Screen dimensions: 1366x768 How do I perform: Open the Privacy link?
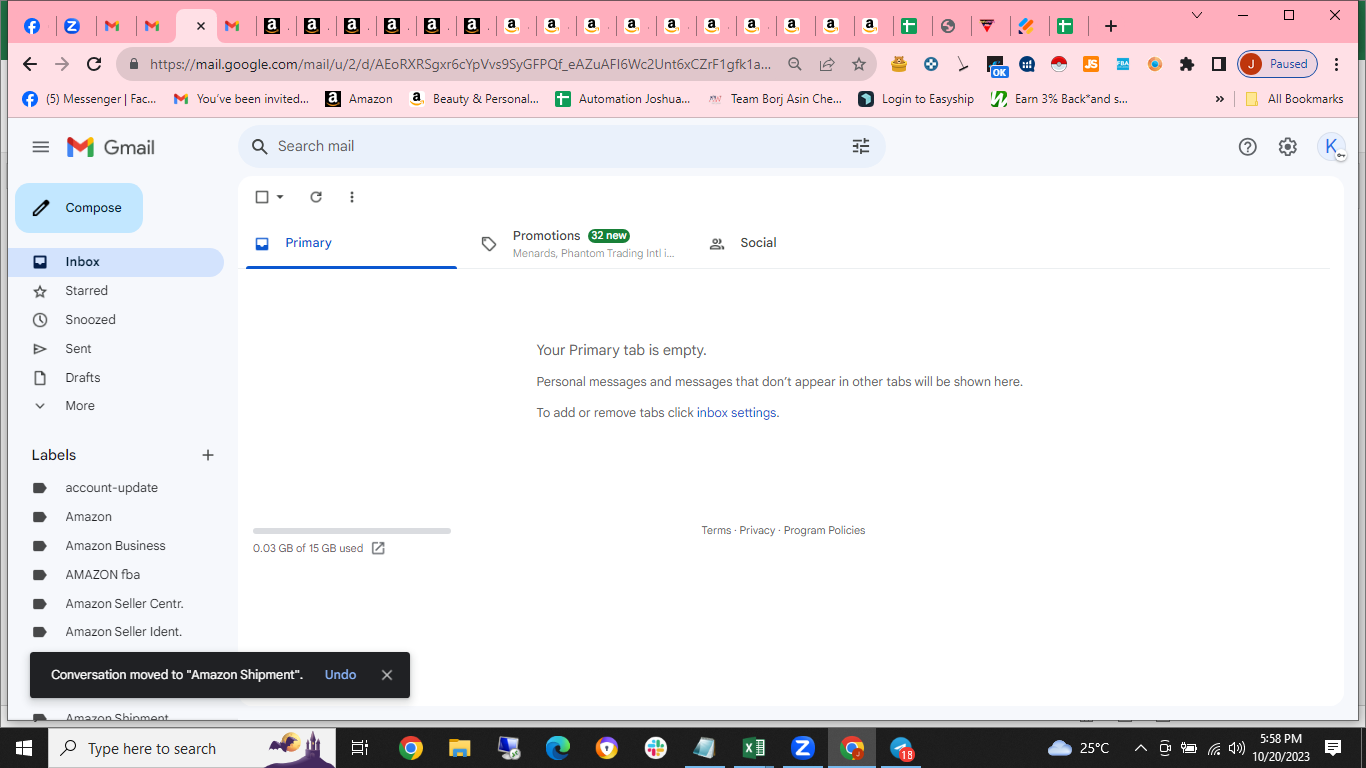coord(757,531)
